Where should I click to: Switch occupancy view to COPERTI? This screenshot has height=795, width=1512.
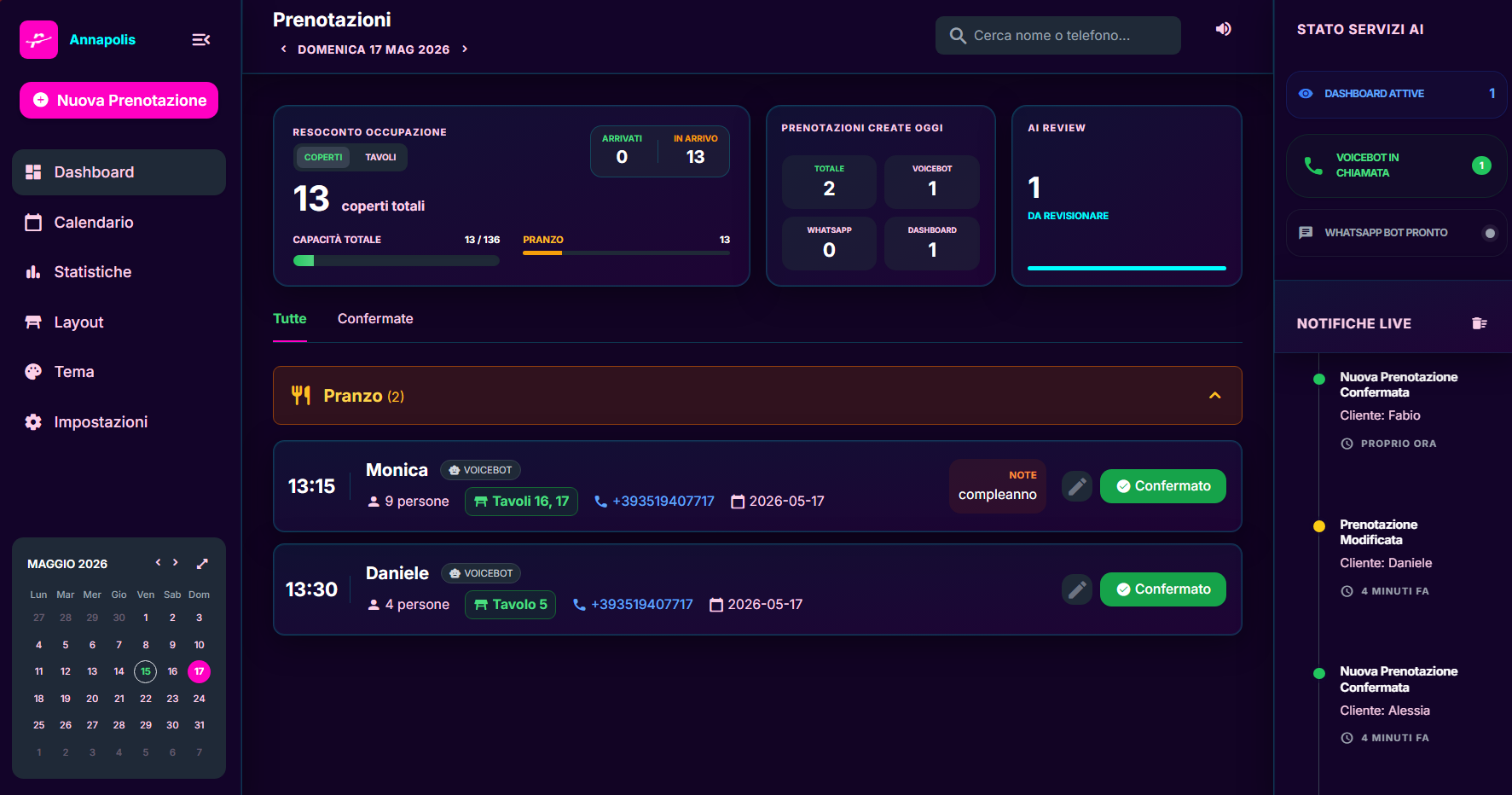tap(323, 157)
